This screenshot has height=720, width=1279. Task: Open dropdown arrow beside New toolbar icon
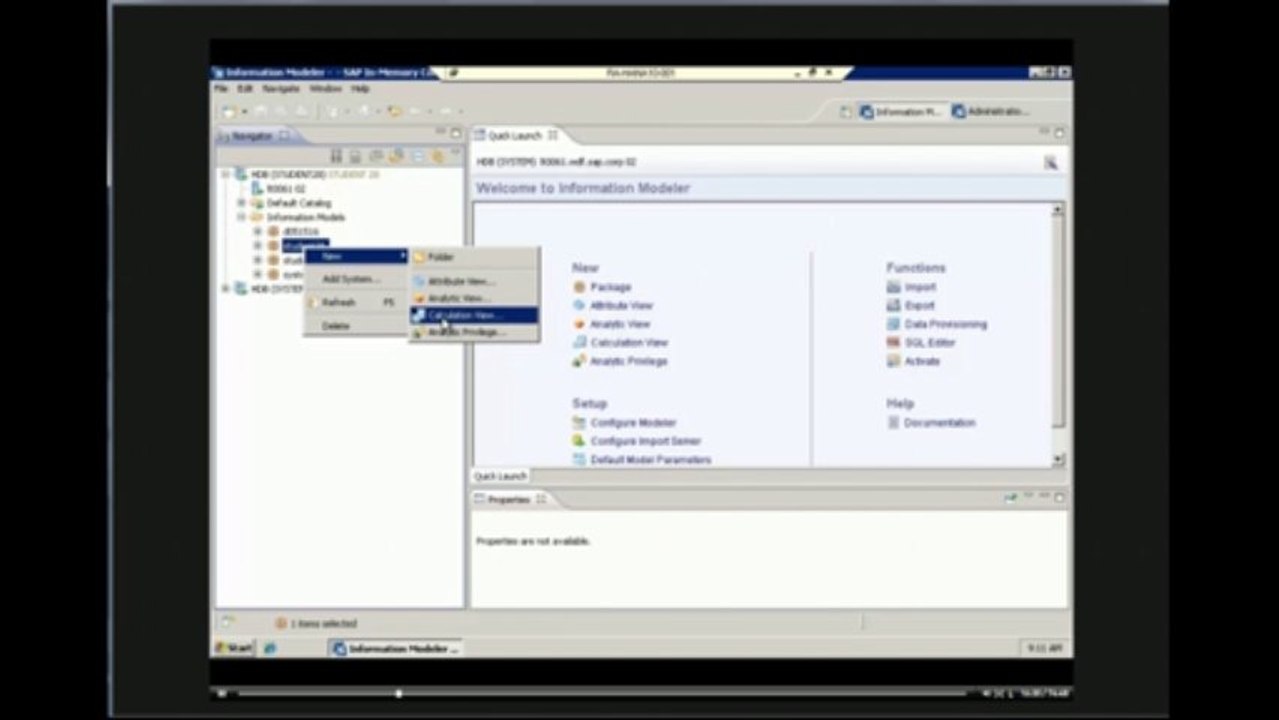tap(243, 112)
